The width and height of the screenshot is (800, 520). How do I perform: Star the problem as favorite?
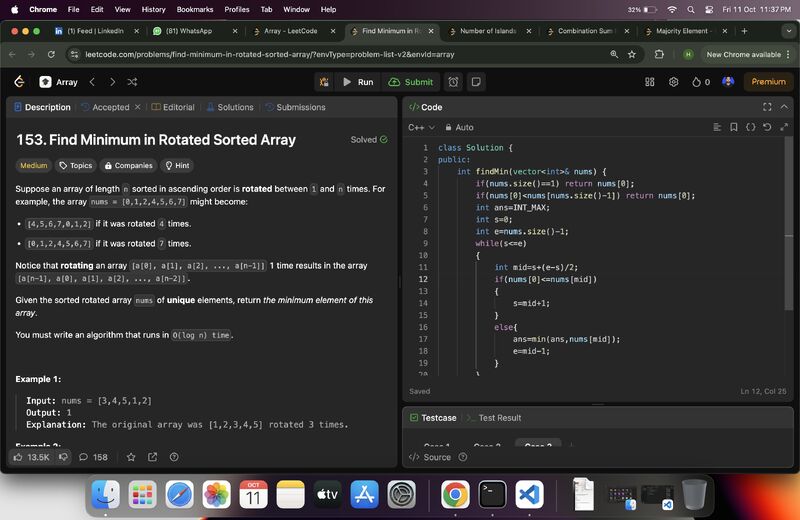131,457
